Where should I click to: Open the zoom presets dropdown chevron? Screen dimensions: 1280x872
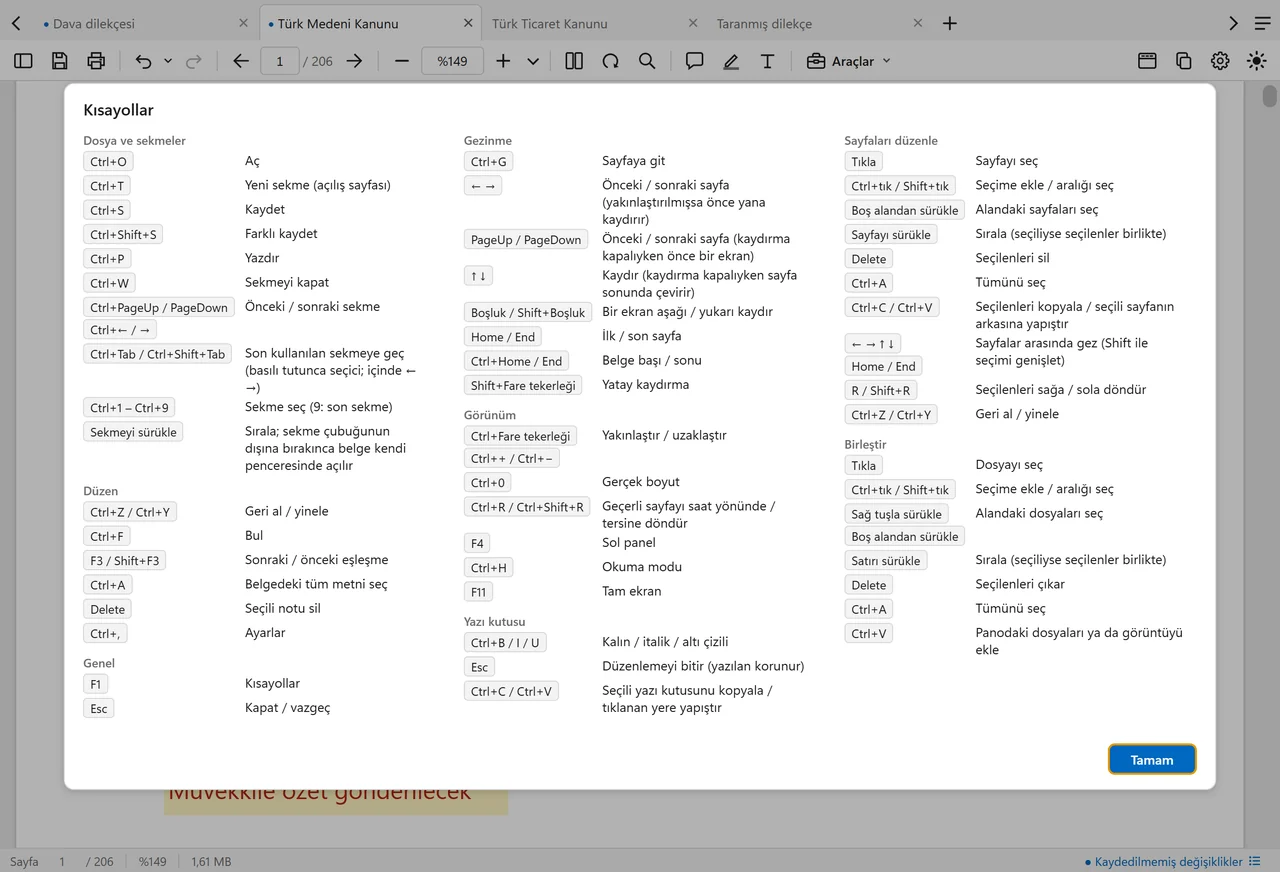pos(533,61)
